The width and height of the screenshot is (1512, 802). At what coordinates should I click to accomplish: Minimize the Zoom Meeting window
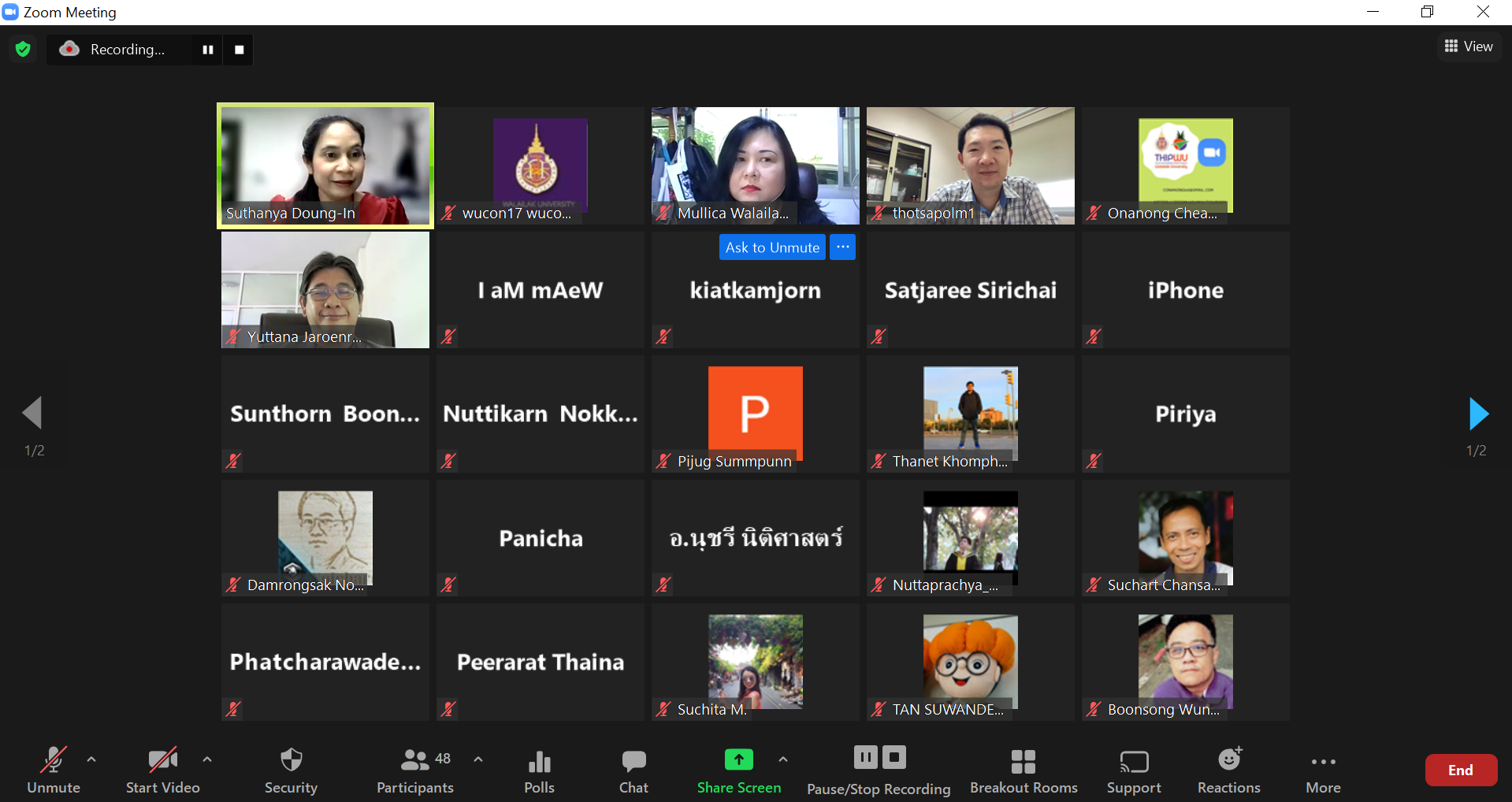pos(1373,12)
